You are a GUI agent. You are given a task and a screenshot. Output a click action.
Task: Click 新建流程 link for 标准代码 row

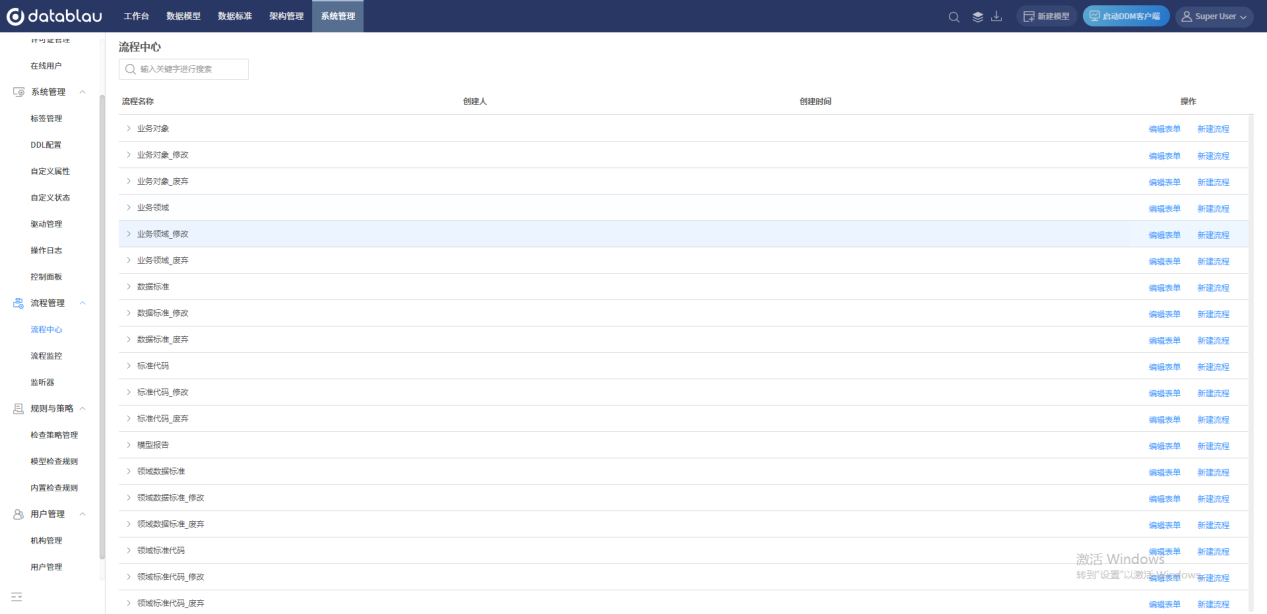pos(1213,367)
